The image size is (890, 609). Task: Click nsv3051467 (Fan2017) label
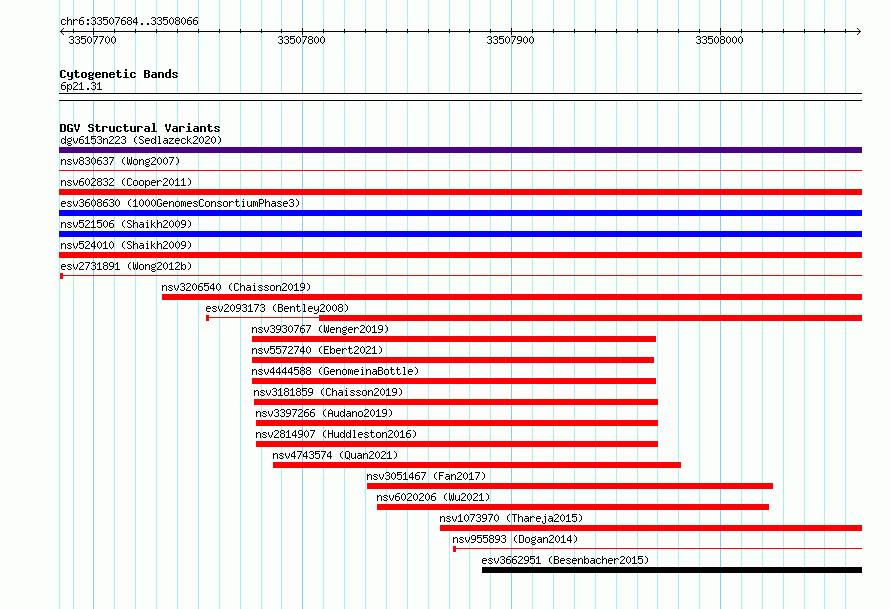tap(426, 476)
